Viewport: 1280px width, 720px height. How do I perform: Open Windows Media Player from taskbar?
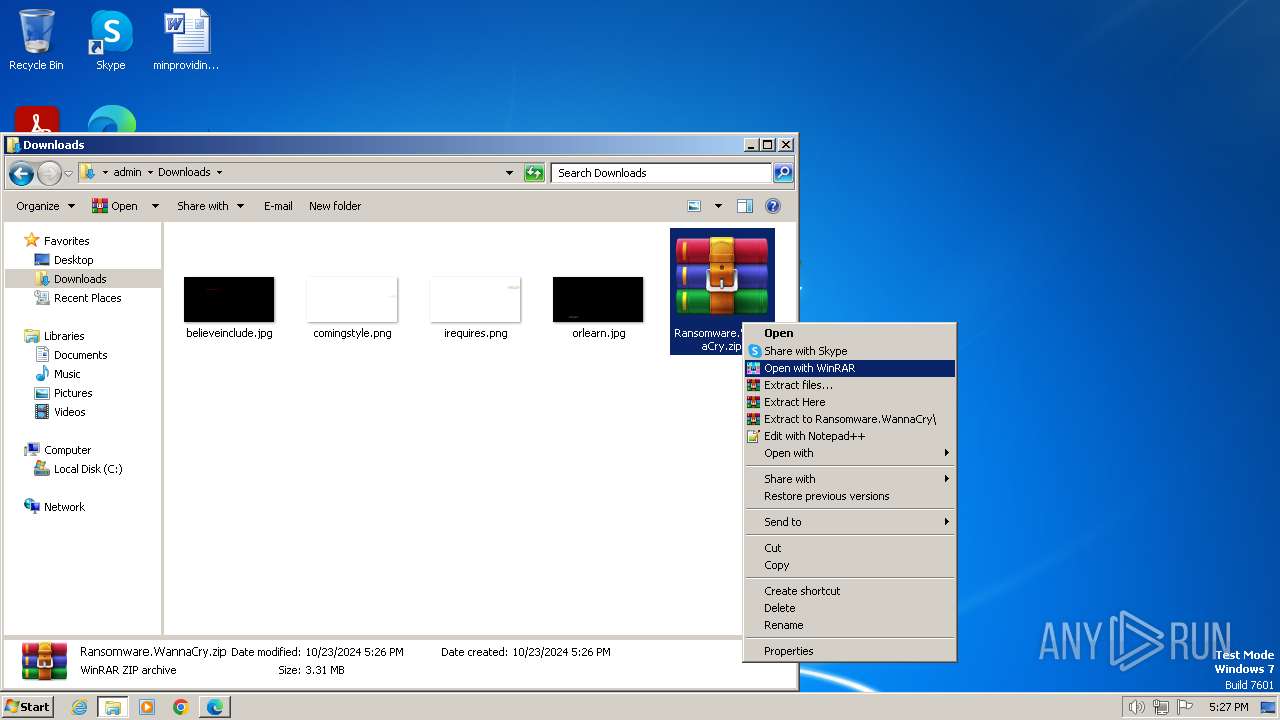pos(147,707)
